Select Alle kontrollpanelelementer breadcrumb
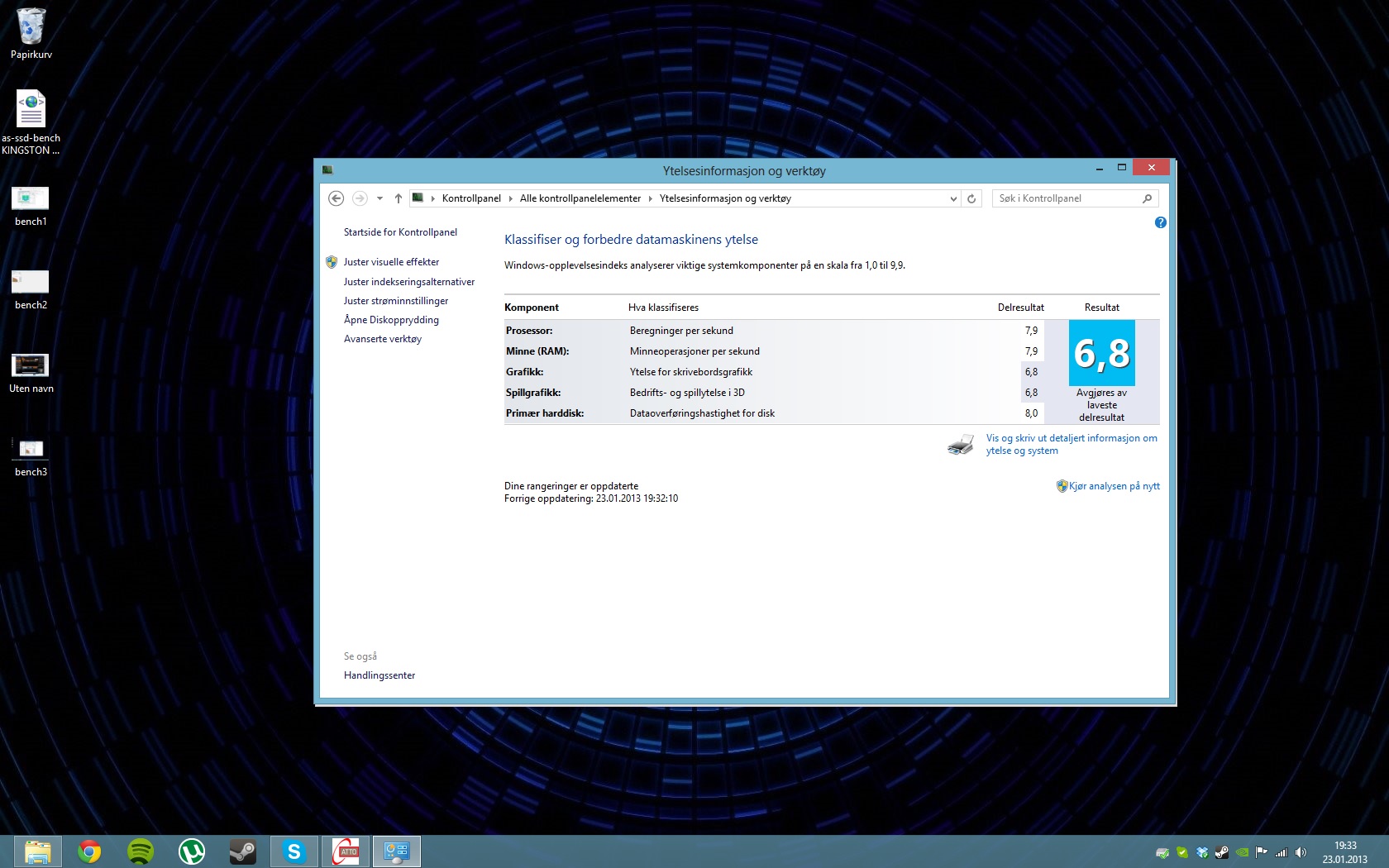Screen dimensions: 1389x868 click(x=580, y=198)
